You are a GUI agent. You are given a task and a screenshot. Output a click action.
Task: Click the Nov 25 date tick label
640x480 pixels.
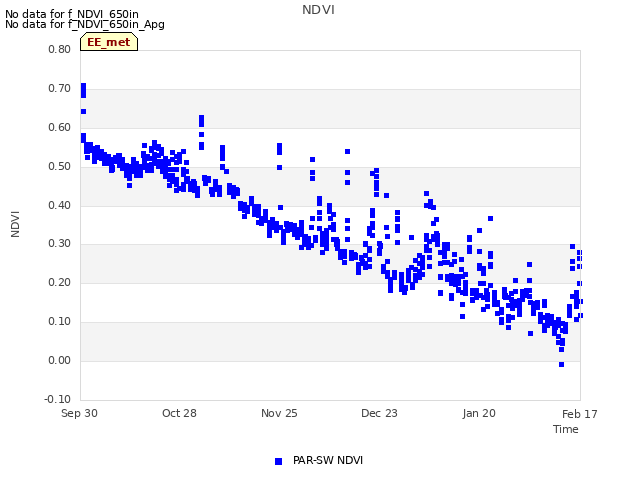coord(279,413)
